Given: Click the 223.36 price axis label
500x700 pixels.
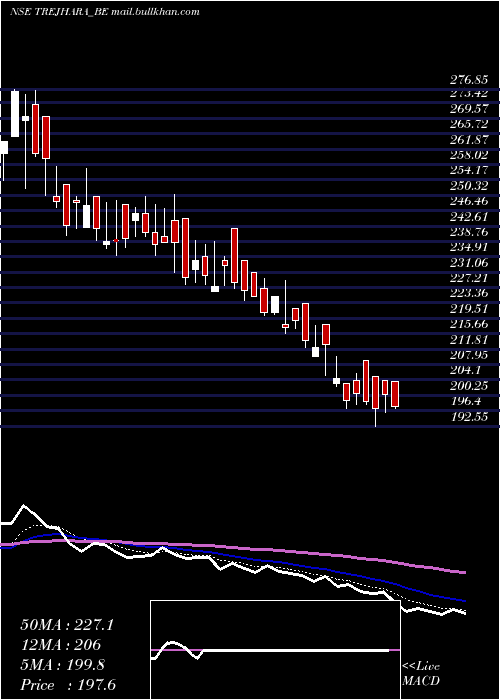Looking at the screenshot, I should tap(469, 293).
